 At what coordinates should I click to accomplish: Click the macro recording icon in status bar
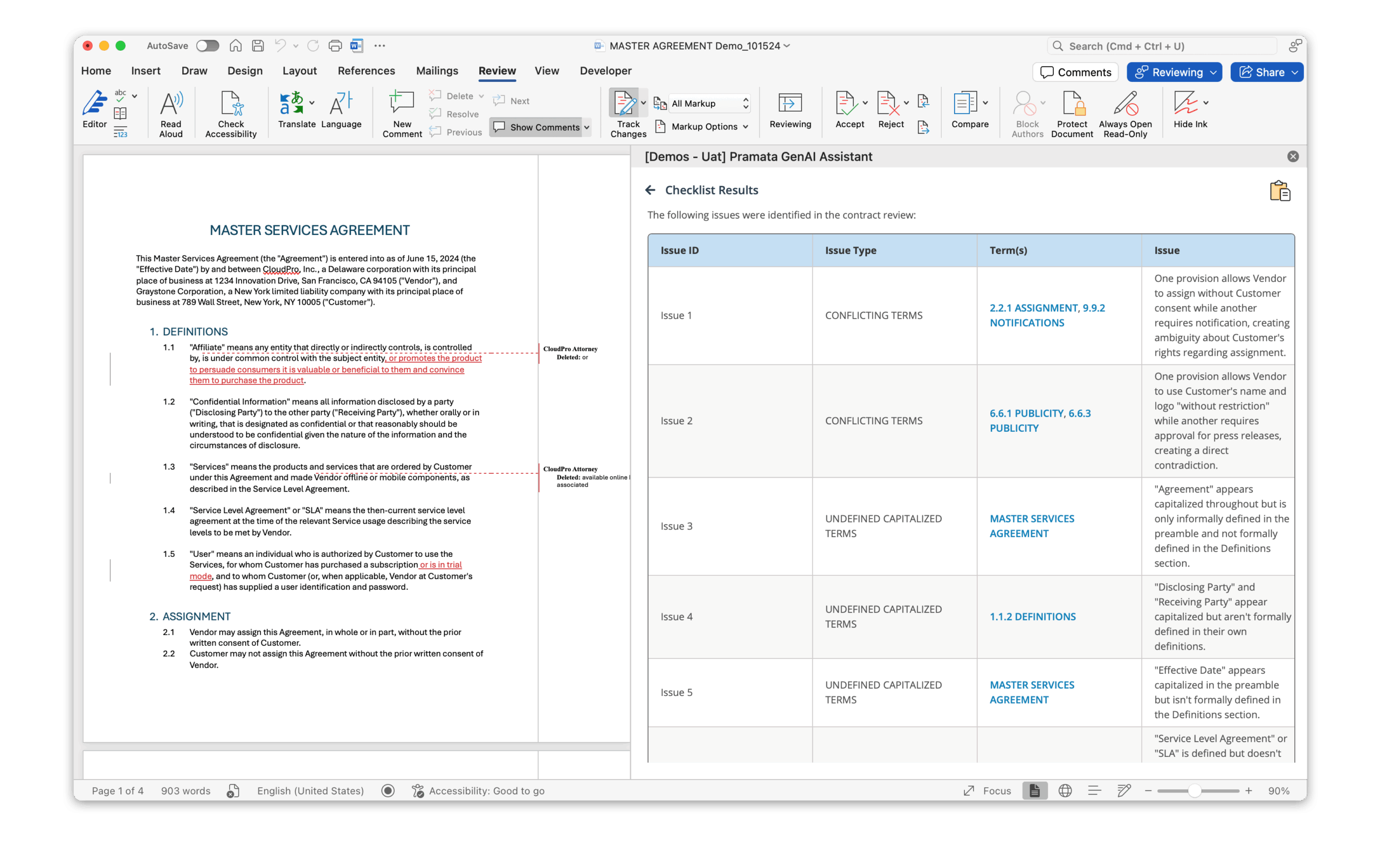click(388, 790)
